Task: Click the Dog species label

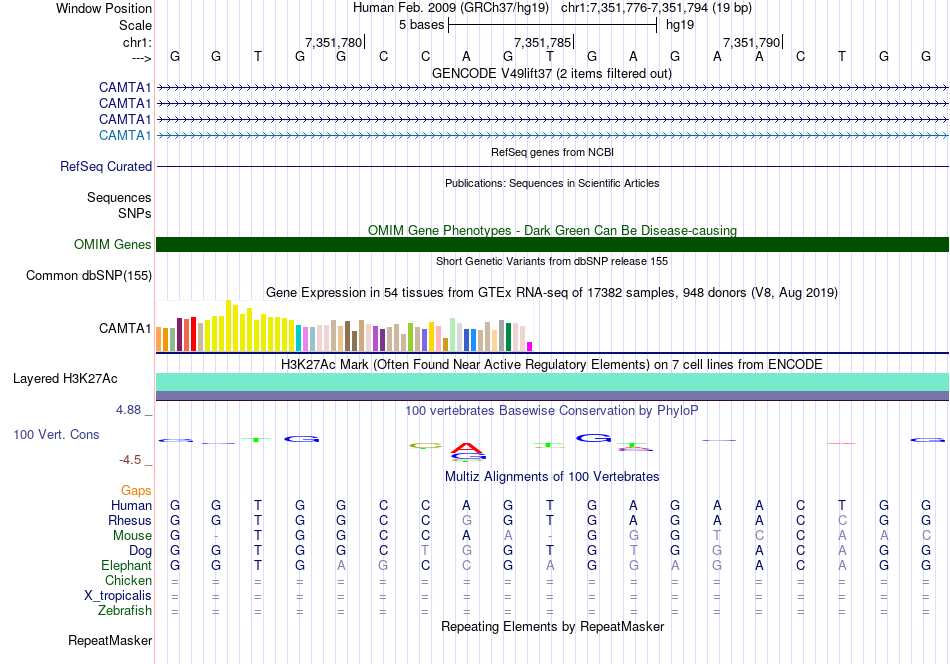Action: 140,551
